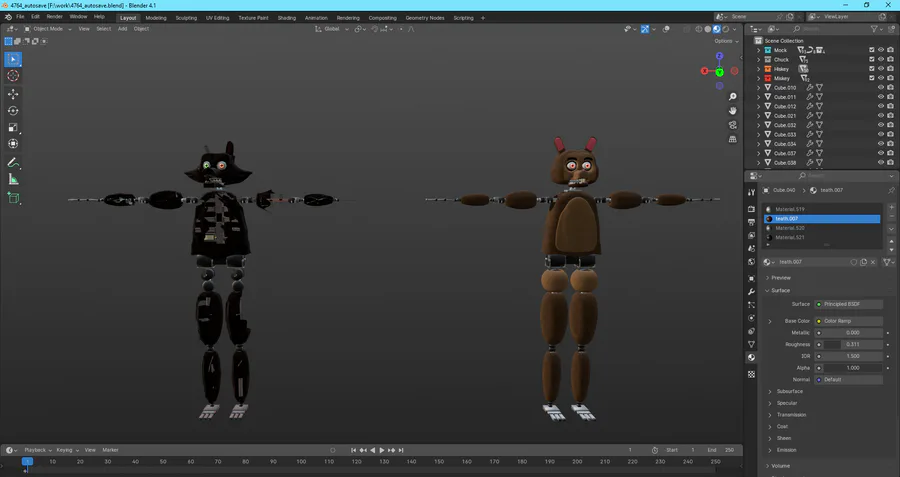
Task: Open the World properties tab
Action: tap(751, 262)
